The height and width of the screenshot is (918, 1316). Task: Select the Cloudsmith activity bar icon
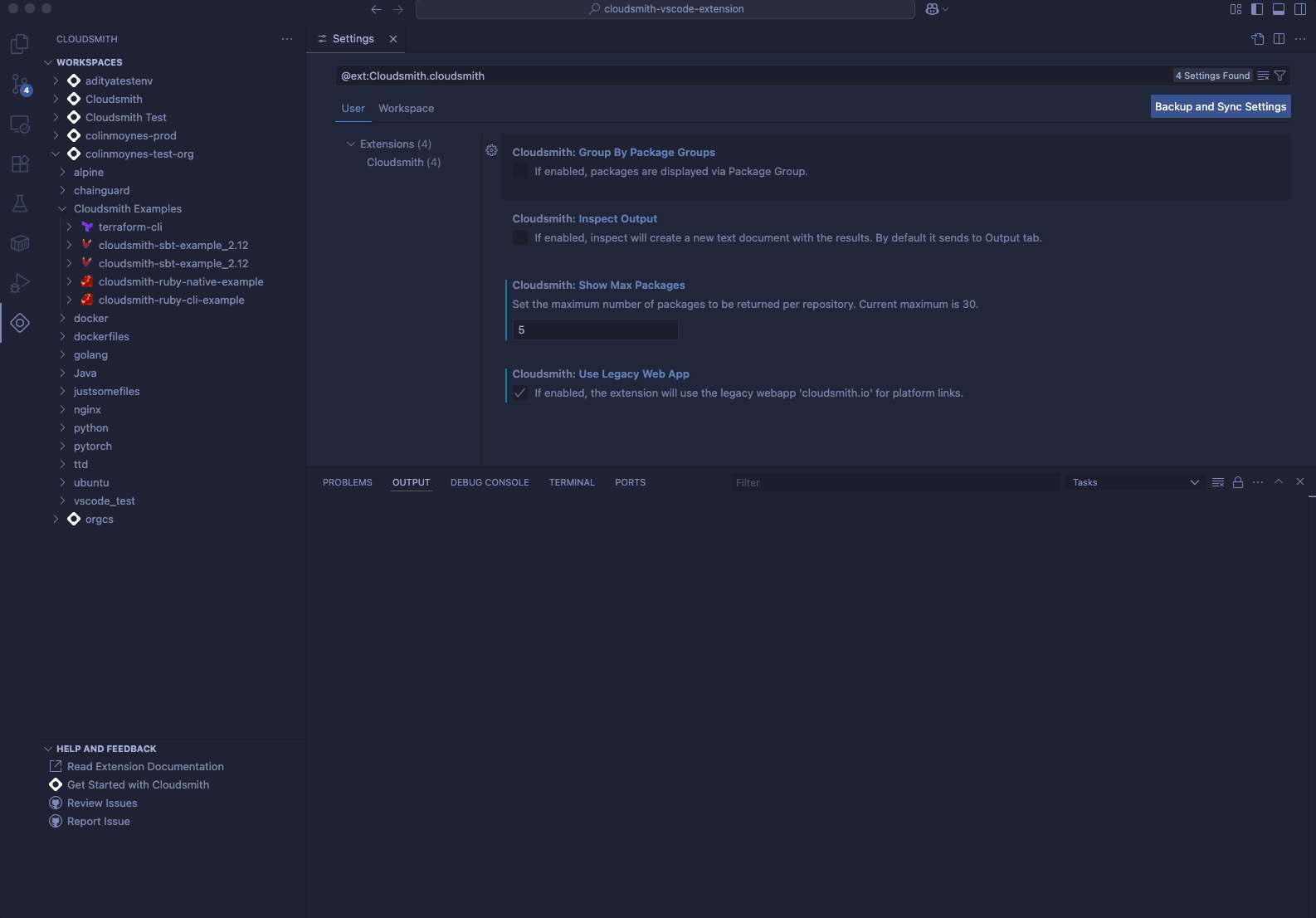20,323
